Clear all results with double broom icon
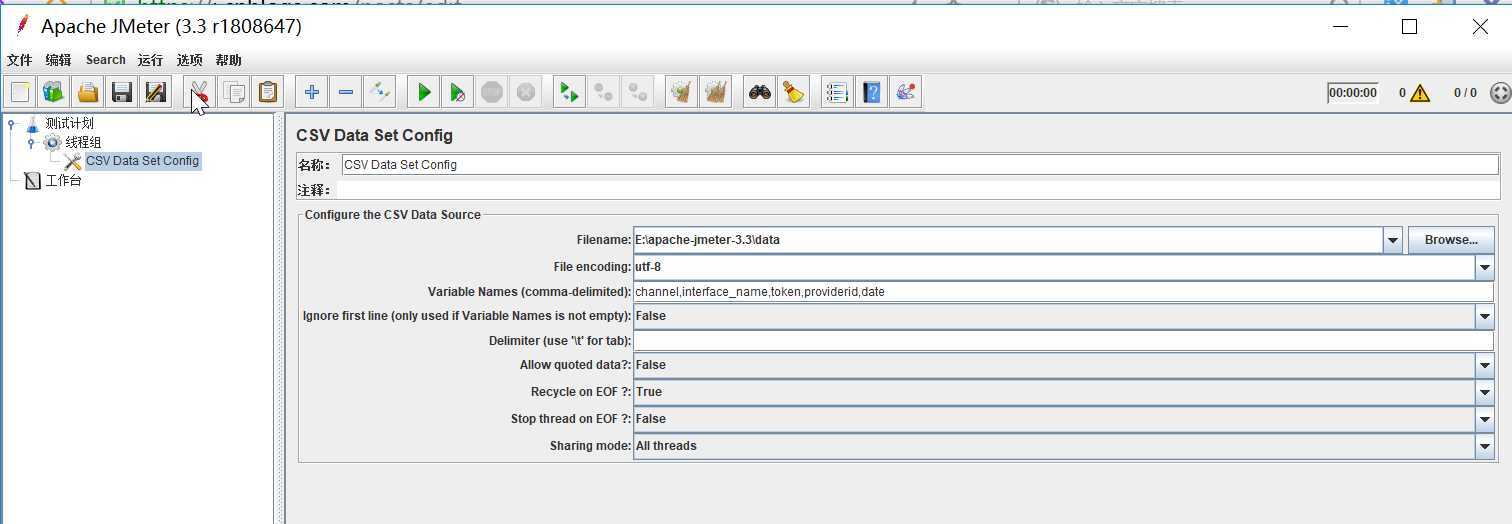 click(716, 92)
